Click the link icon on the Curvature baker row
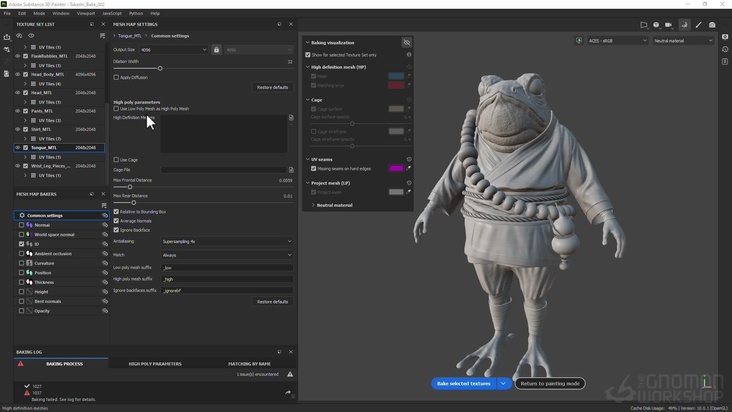 (x=105, y=263)
